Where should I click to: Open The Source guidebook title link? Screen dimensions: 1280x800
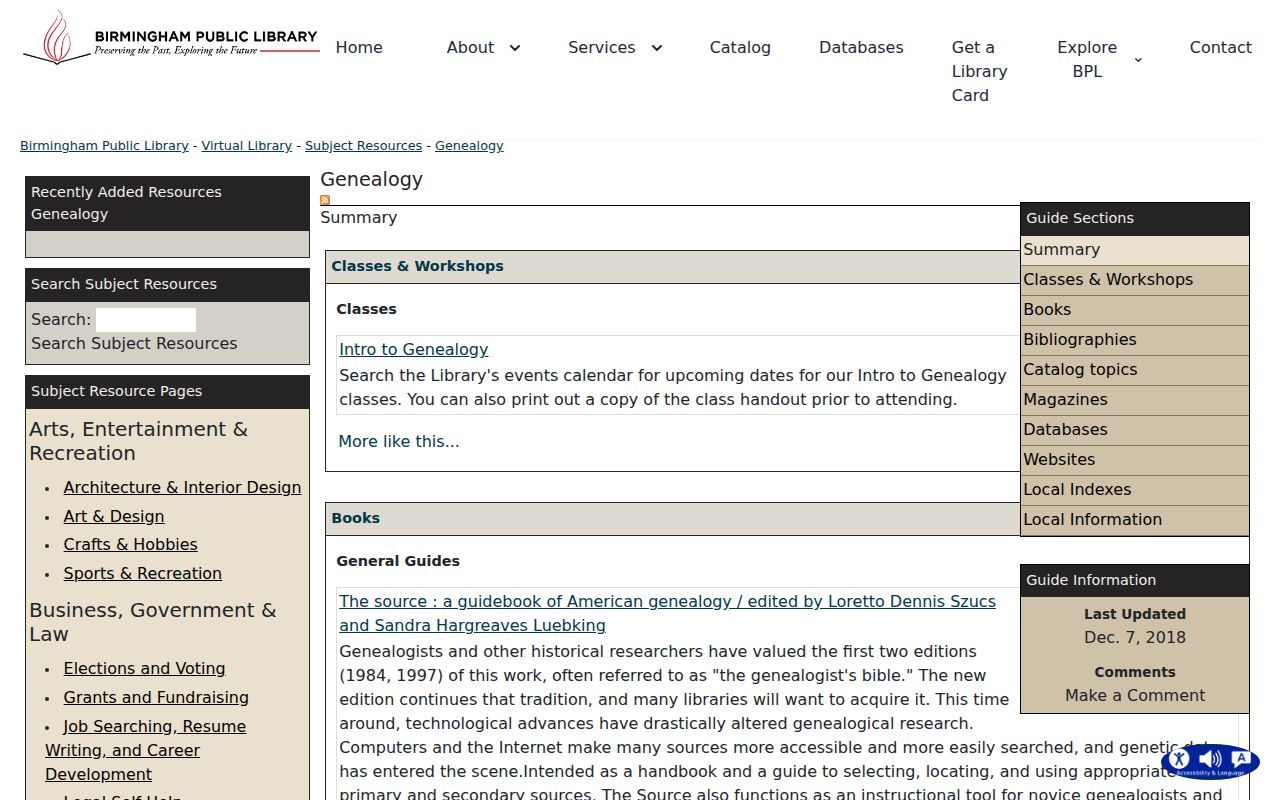667,613
